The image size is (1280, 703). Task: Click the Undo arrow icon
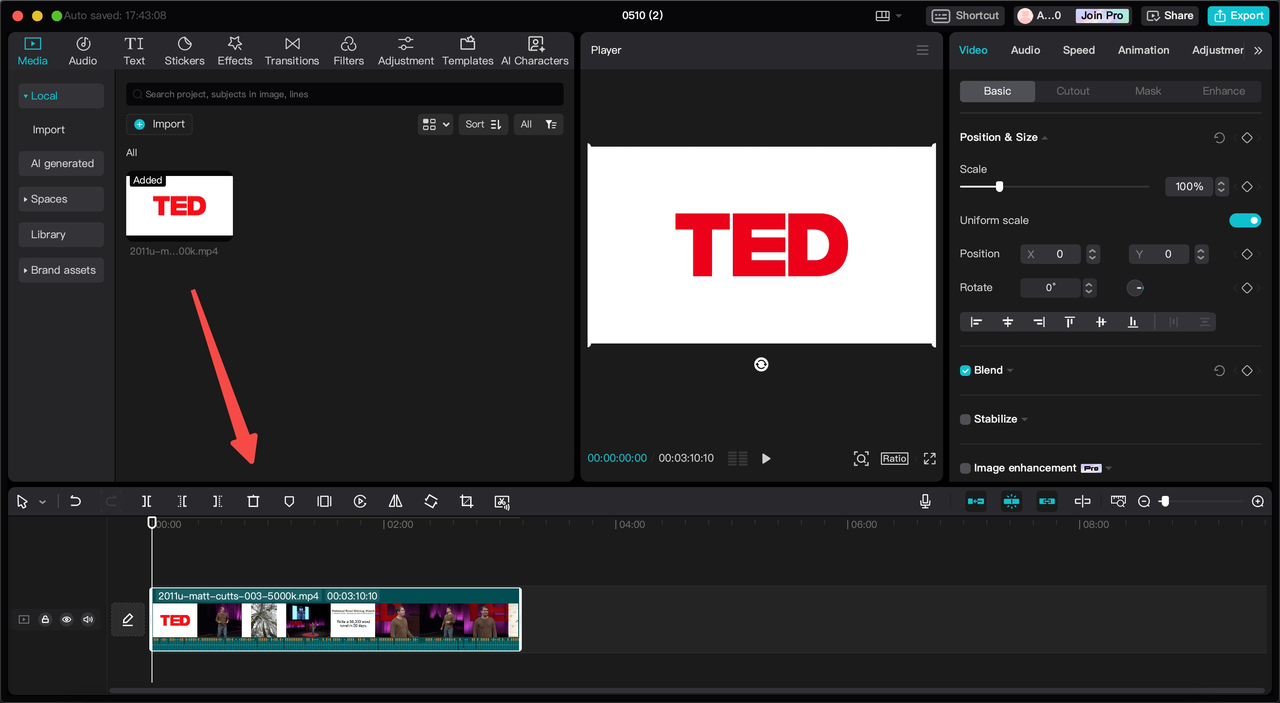point(75,501)
